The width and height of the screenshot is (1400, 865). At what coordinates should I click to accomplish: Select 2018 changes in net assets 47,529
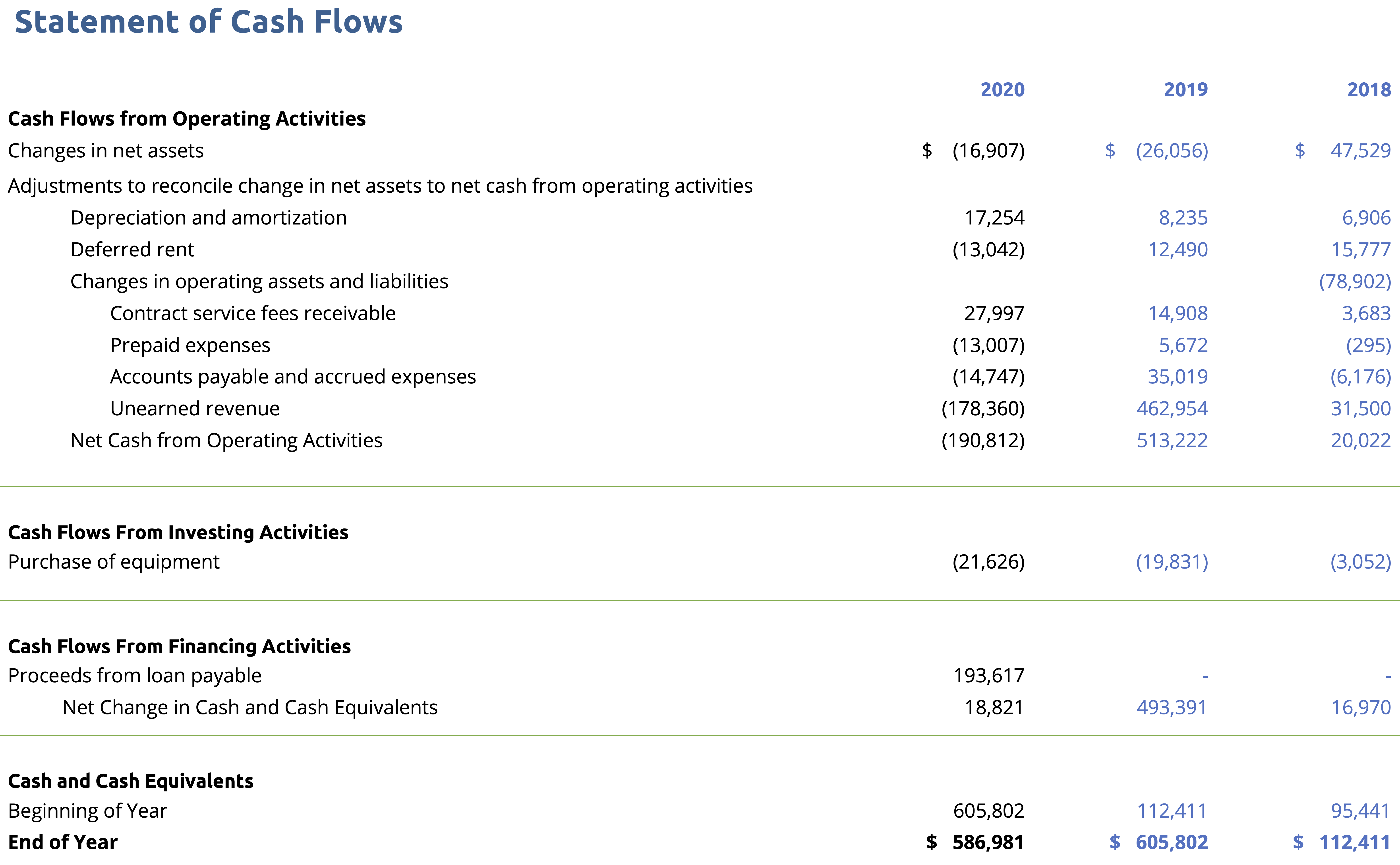[x=1361, y=151]
